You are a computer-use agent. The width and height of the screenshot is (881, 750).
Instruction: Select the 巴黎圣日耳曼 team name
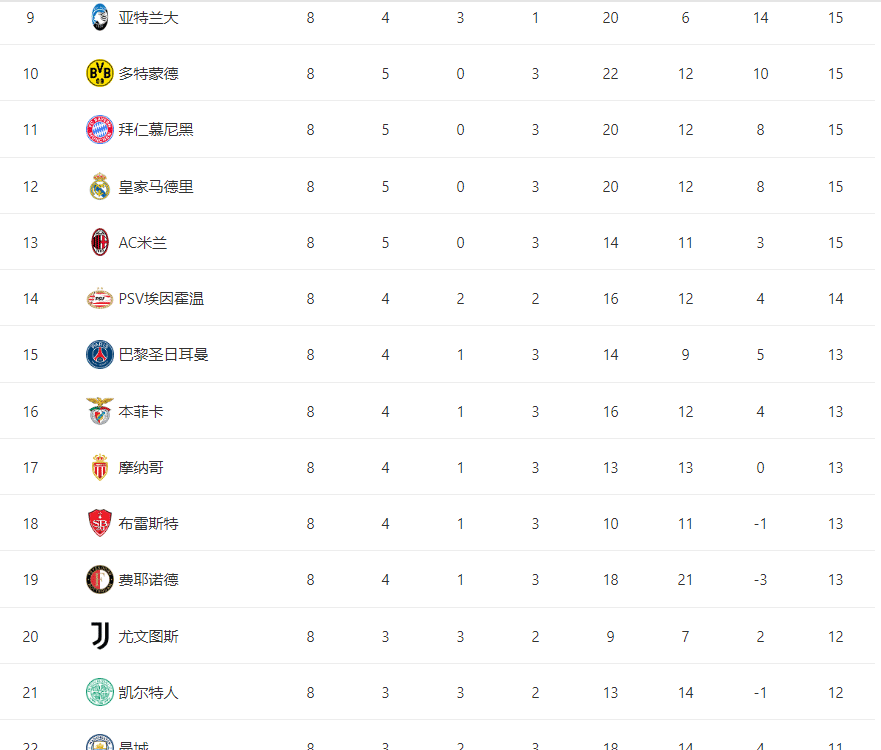163,355
